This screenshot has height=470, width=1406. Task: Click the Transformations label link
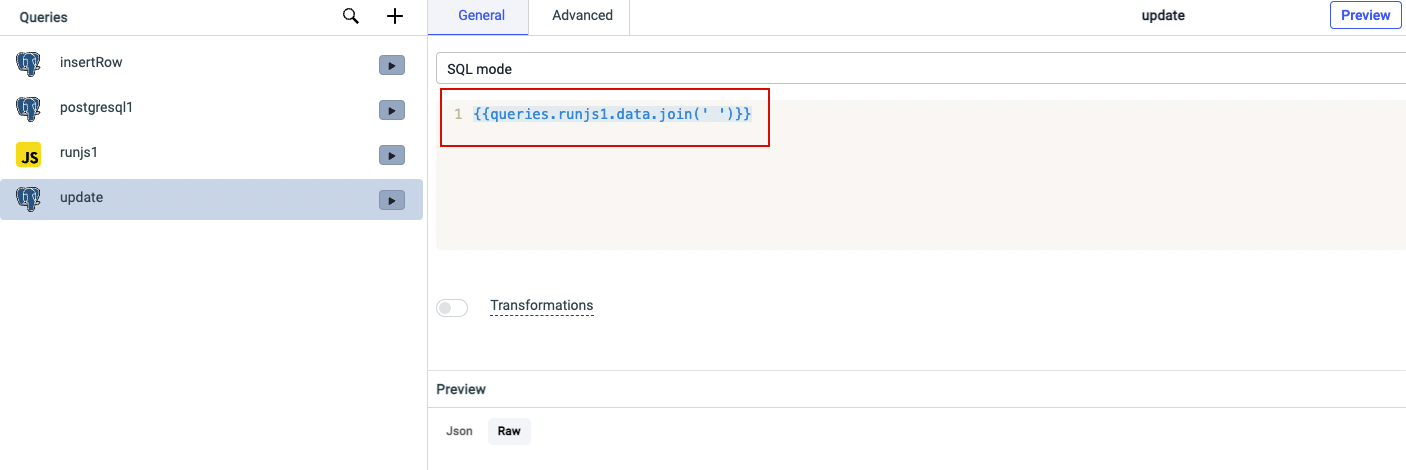coord(541,306)
